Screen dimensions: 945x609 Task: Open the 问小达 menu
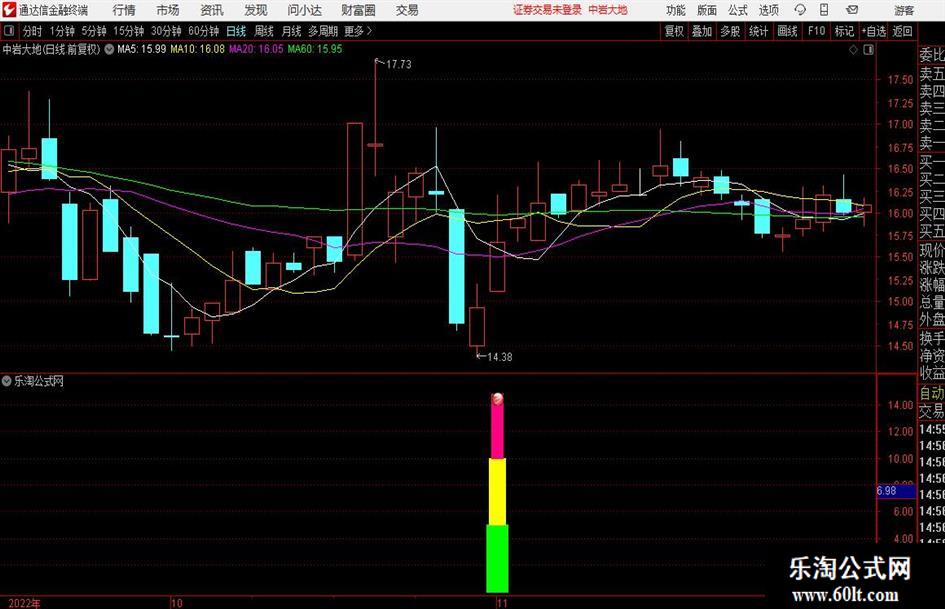pyautogui.click(x=304, y=10)
